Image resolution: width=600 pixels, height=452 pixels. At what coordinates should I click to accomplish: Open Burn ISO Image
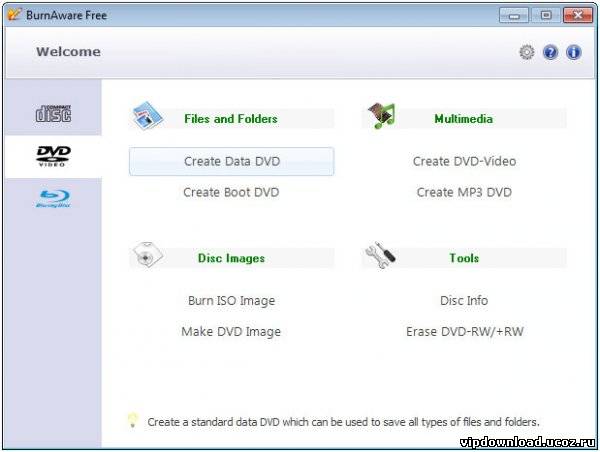pyautogui.click(x=232, y=301)
